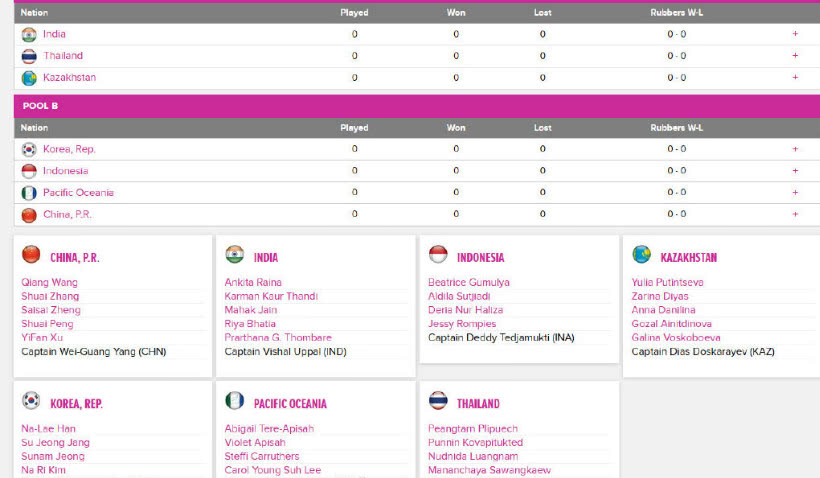Screen dimensions: 820x478
Task: Click the China flag in the CHINA, P.R. team card
Action: (31, 254)
